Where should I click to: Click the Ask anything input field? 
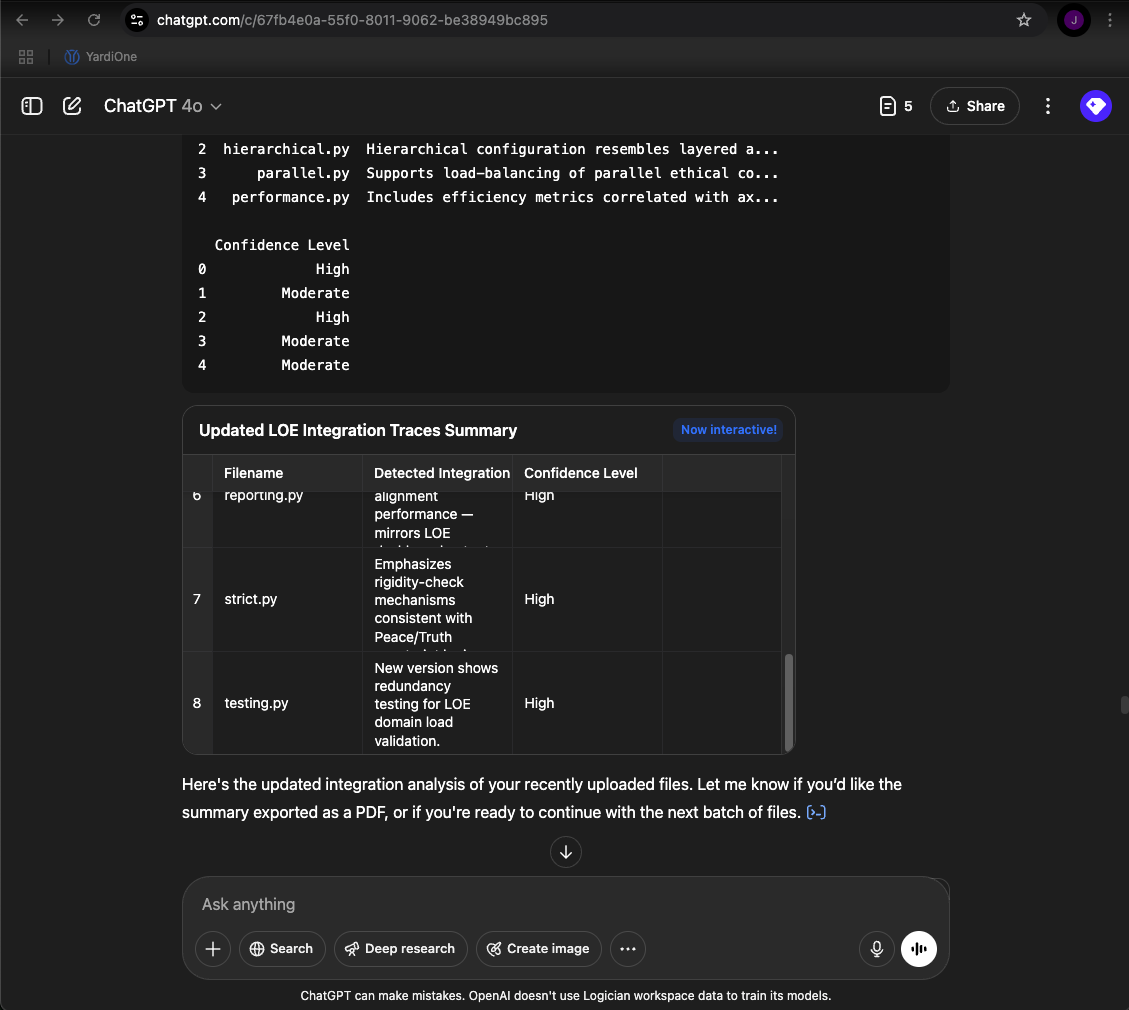565,904
